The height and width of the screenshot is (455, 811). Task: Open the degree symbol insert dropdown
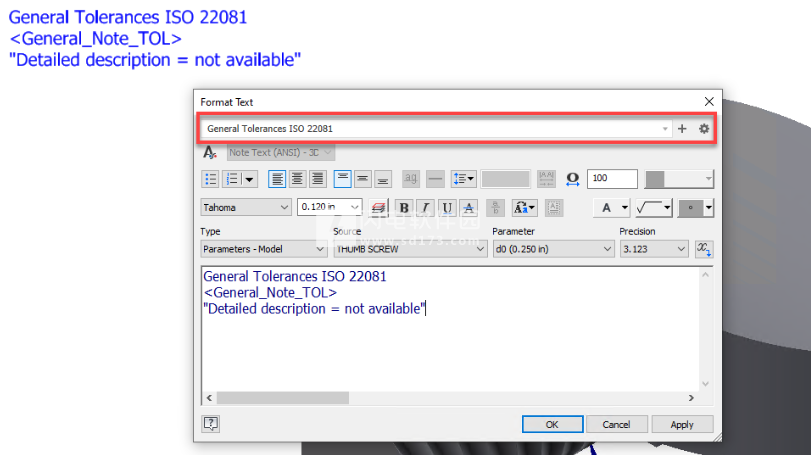click(696, 208)
